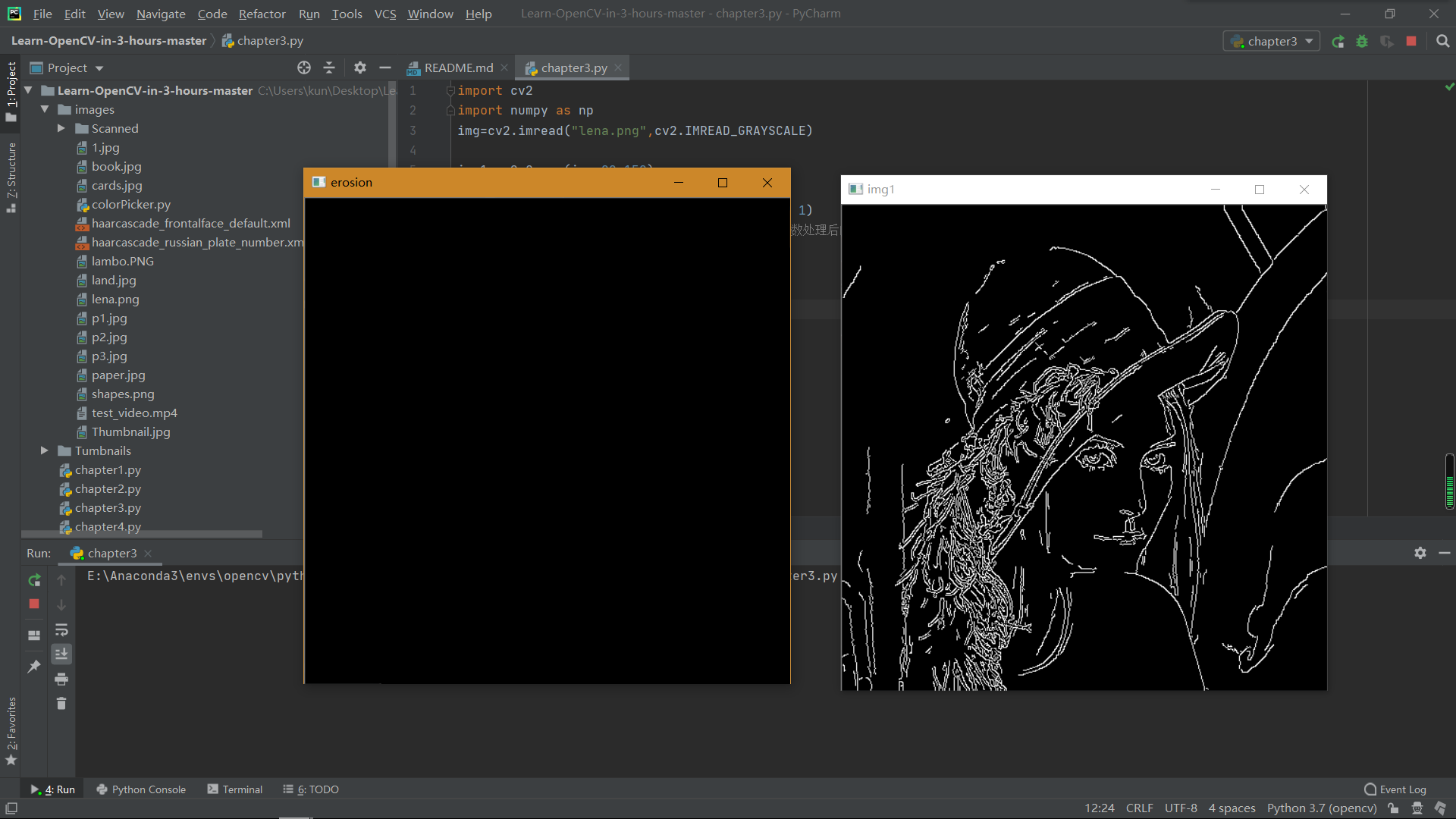This screenshot has width=1456, height=819.
Task: Open the Python Console tool window
Action: point(141,789)
